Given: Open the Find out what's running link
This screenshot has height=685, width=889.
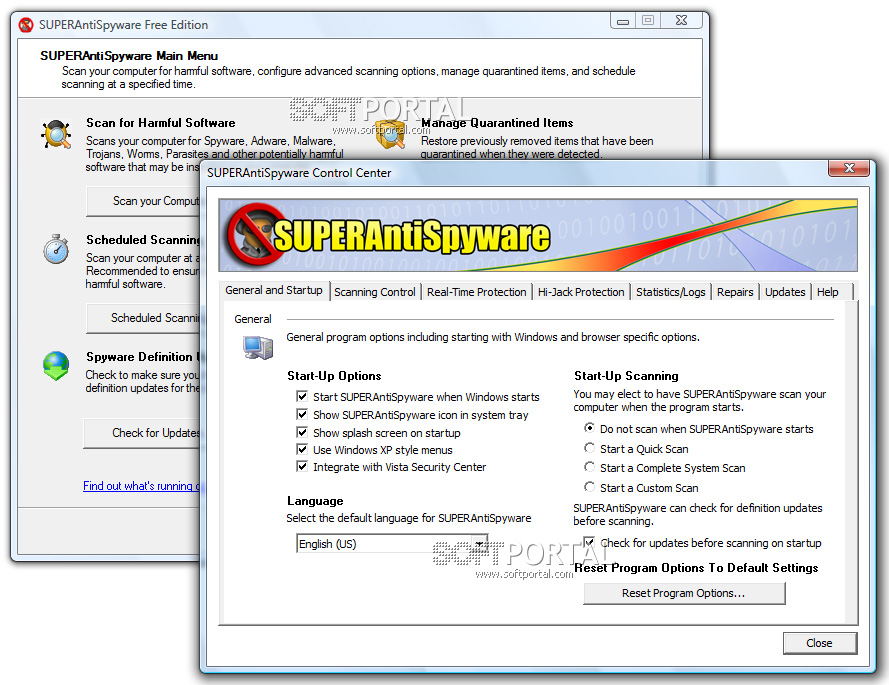Looking at the screenshot, I should tap(141, 486).
